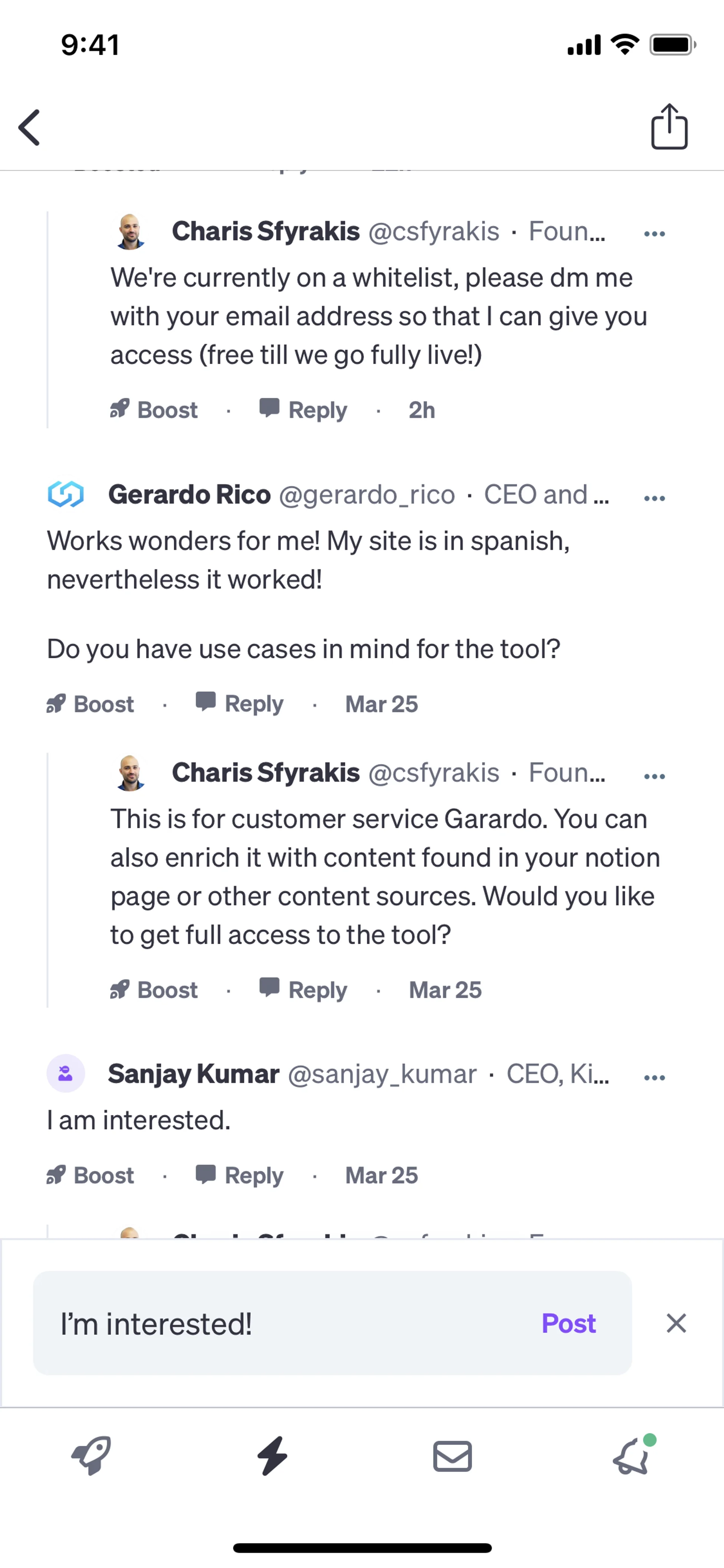Dismiss the comment box with X
Image resolution: width=724 pixels, height=1568 pixels.
[676, 1323]
